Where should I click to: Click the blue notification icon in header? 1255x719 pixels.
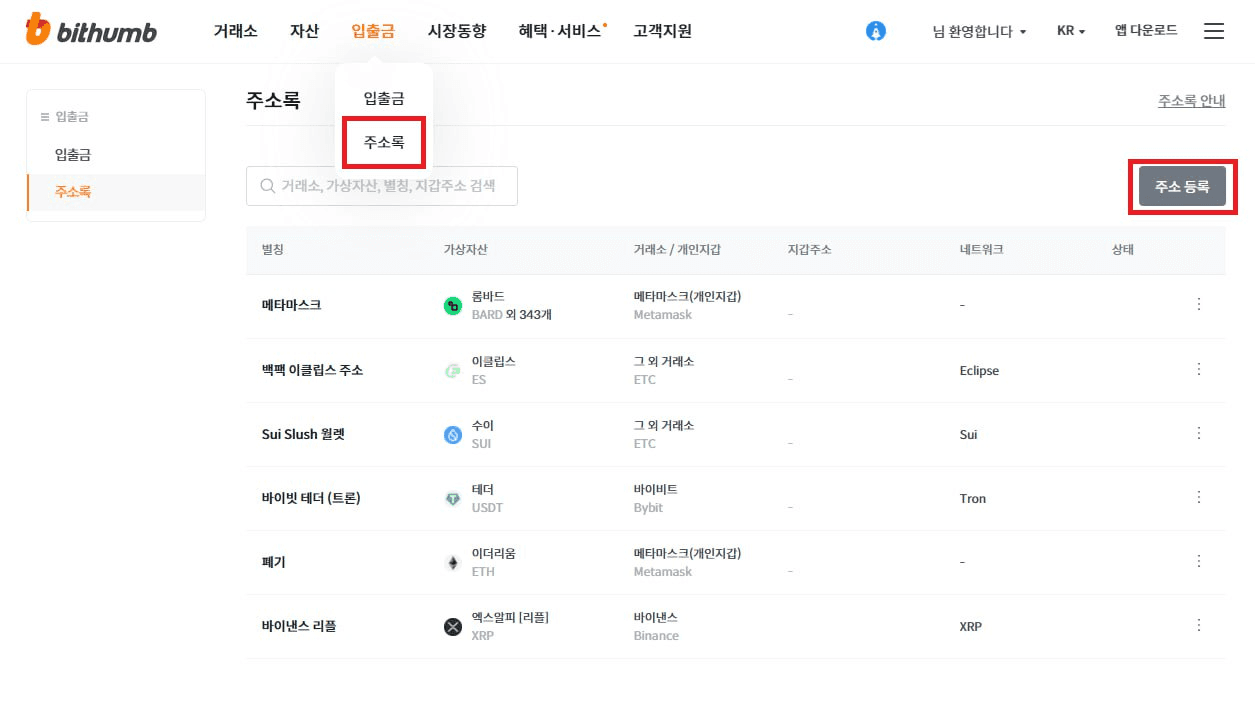click(876, 31)
